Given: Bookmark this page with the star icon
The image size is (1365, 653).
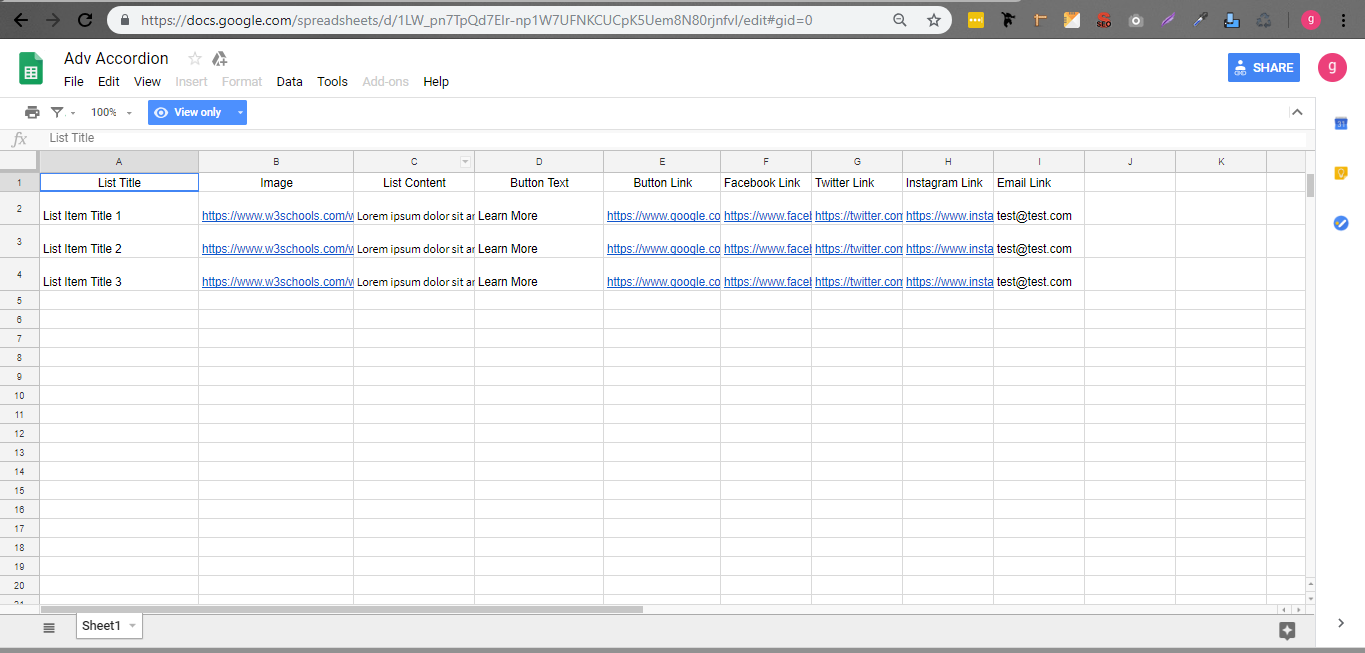Looking at the screenshot, I should coord(933,20).
